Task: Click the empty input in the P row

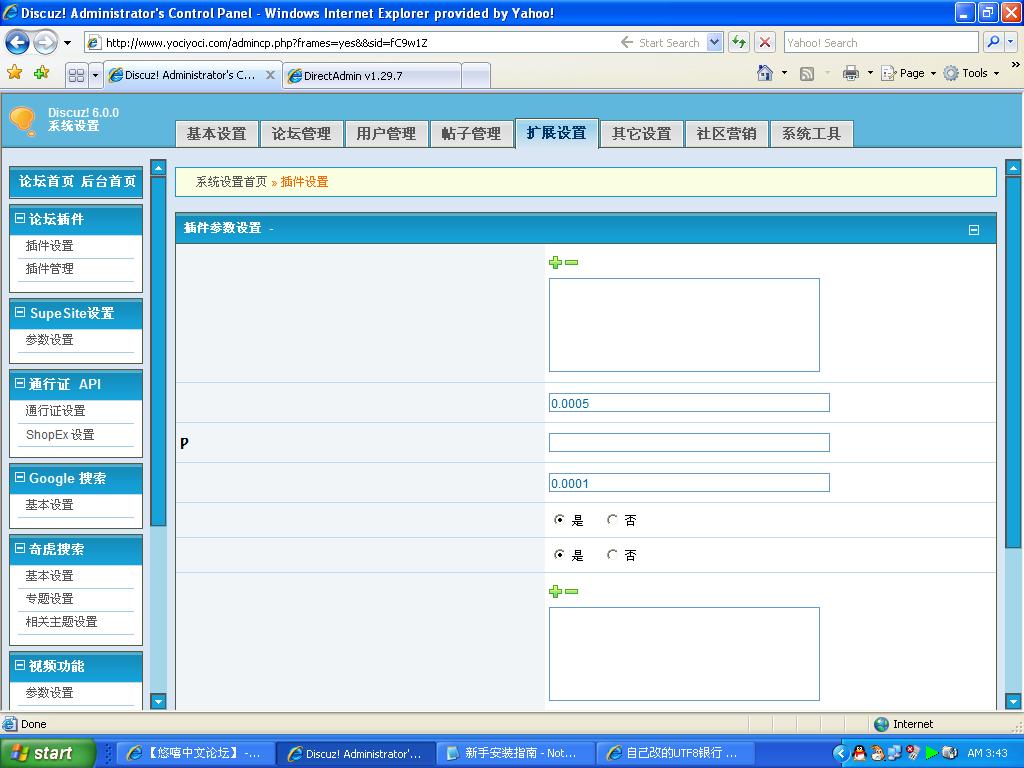Action: pos(689,443)
